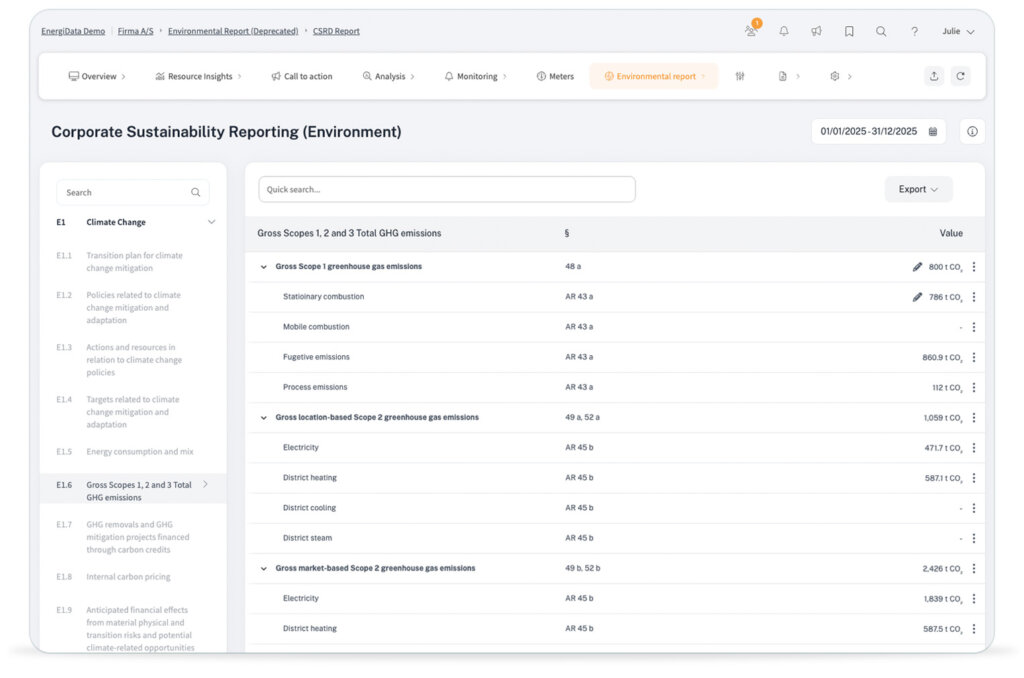The height and width of the screenshot is (678, 1024).
Task: Expand the Overview menu
Action: tap(97, 76)
